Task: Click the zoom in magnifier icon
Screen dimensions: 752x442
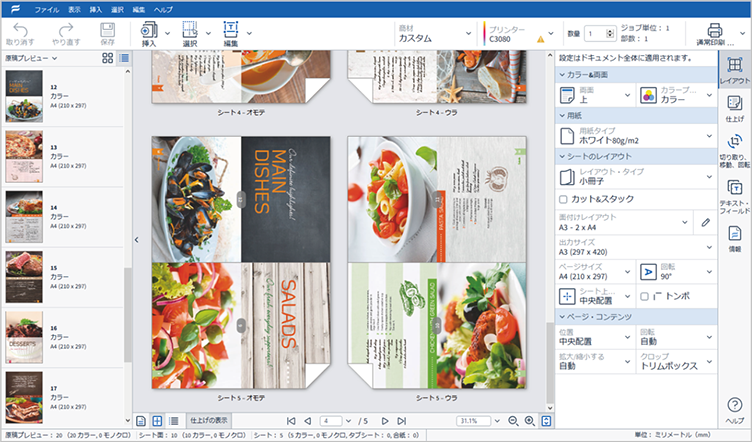Action: point(529,421)
